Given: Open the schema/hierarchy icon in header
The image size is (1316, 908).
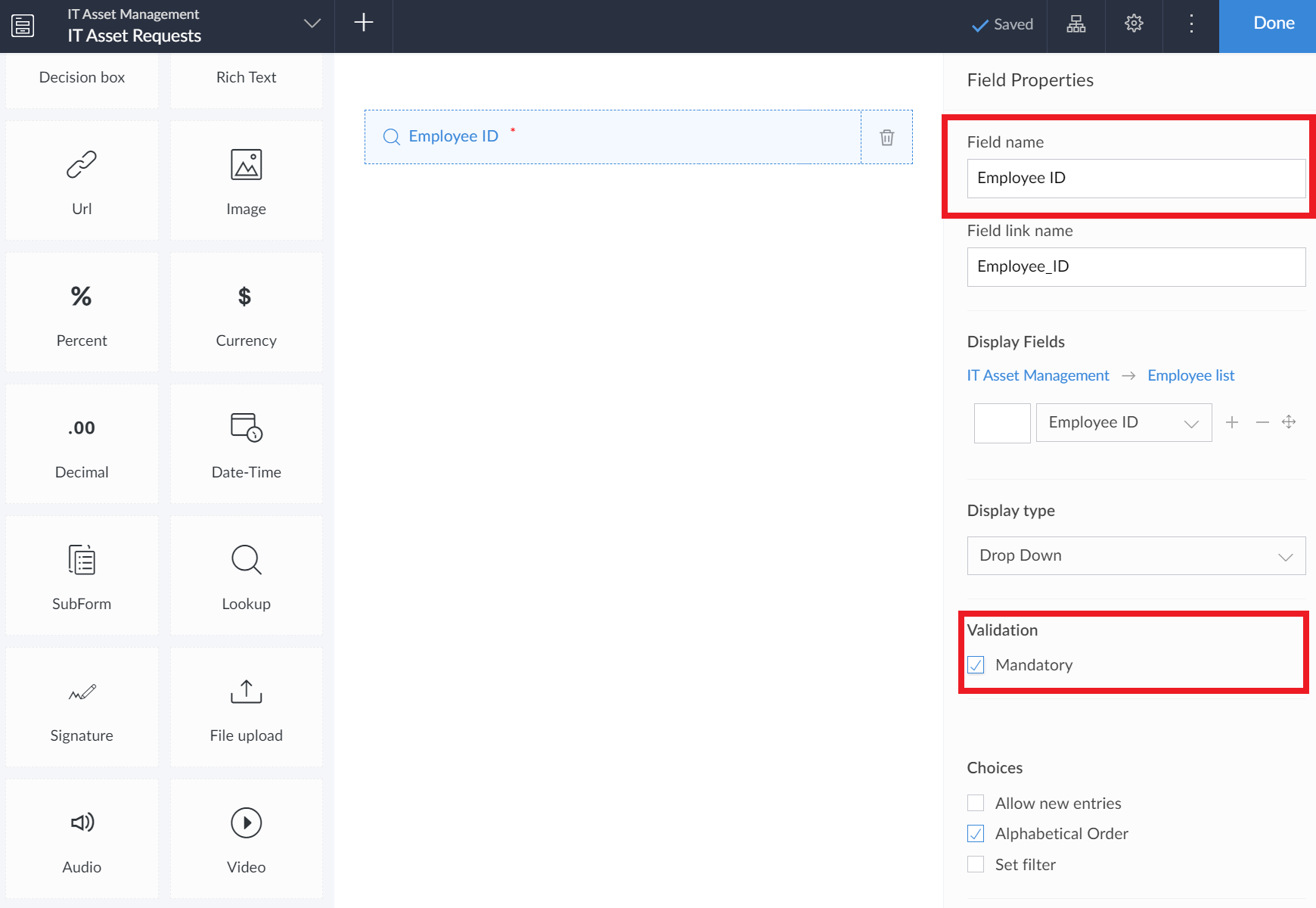Looking at the screenshot, I should click(x=1076, y=24).
